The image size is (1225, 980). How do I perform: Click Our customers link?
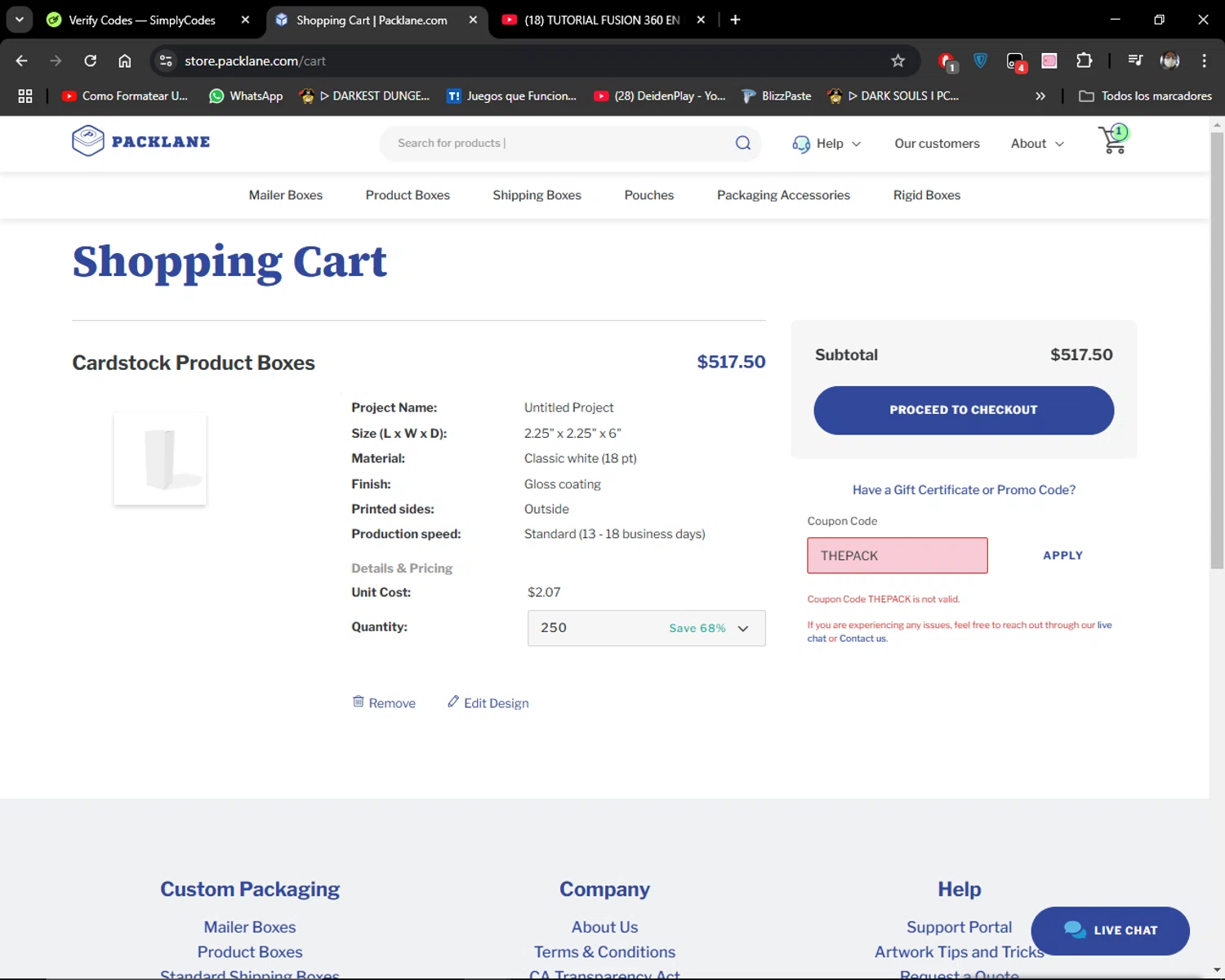pos(937,144)
